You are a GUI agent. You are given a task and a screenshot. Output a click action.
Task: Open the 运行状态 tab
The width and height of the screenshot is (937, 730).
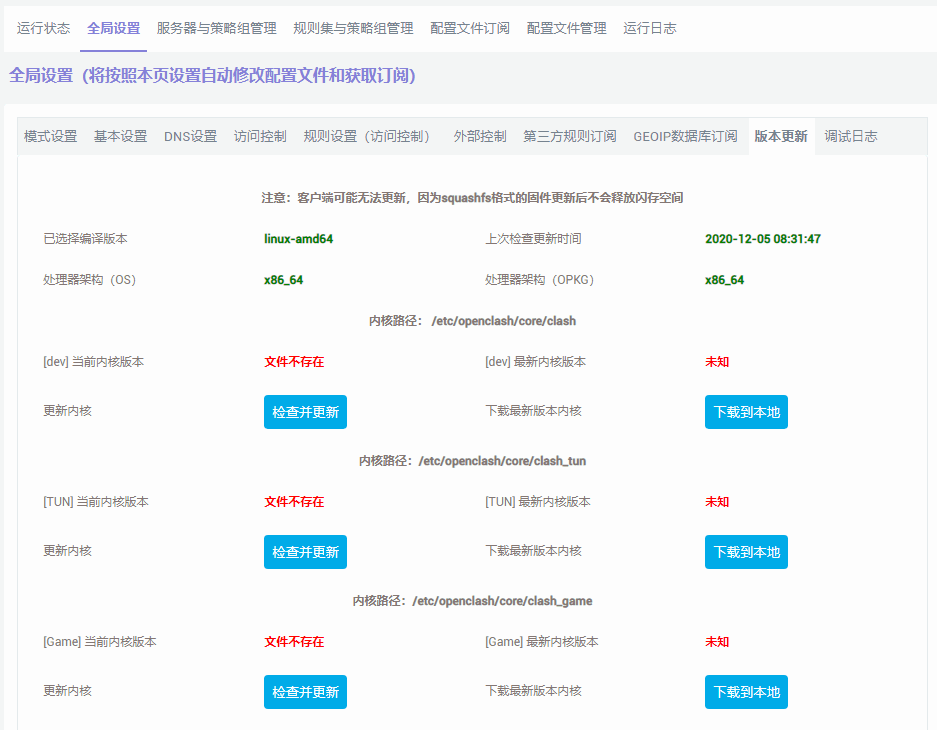click(43, 28)
